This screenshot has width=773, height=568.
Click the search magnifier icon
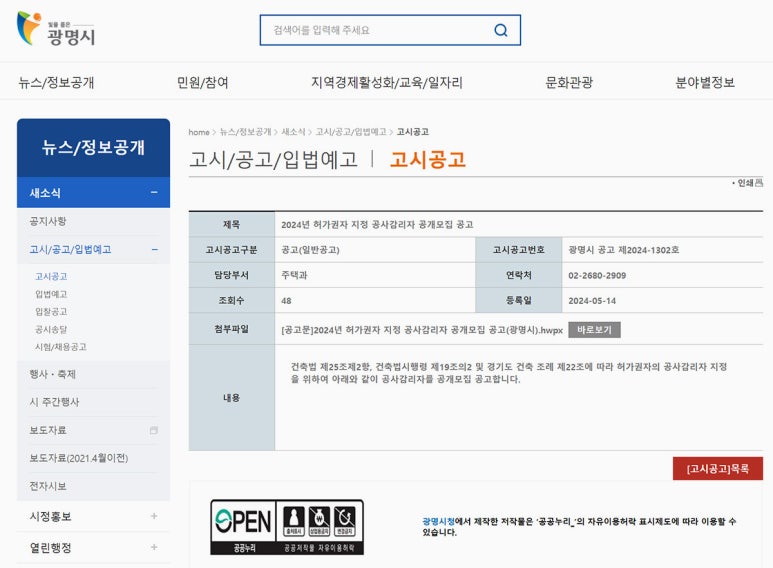click(501, 31)
